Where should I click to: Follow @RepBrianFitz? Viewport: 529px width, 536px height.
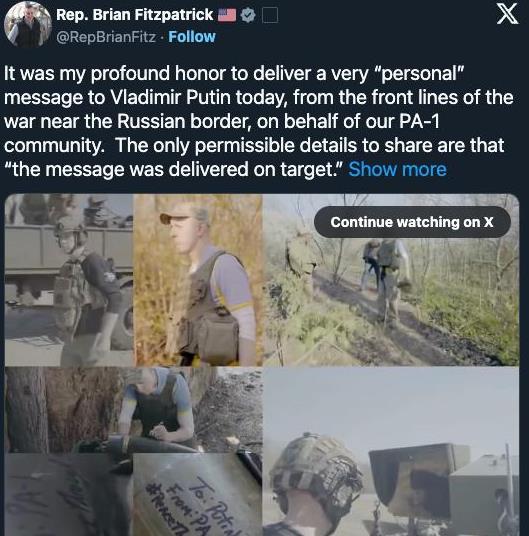tap(192, 37)
